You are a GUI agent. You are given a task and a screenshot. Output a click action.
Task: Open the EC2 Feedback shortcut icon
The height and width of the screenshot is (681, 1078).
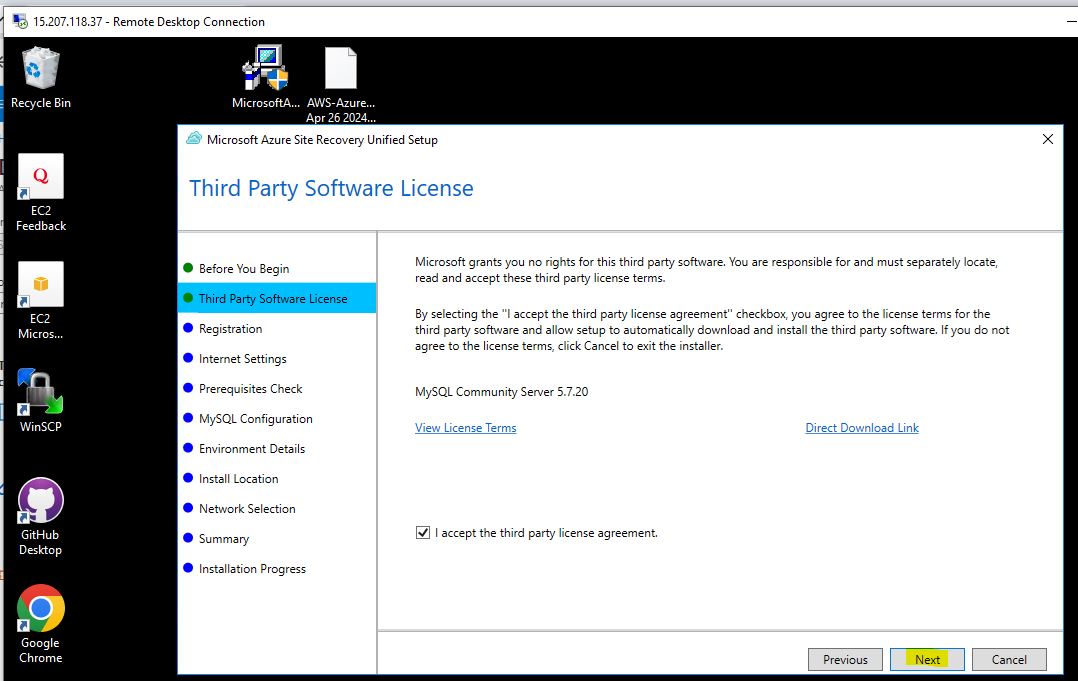(x=40, y=178)
